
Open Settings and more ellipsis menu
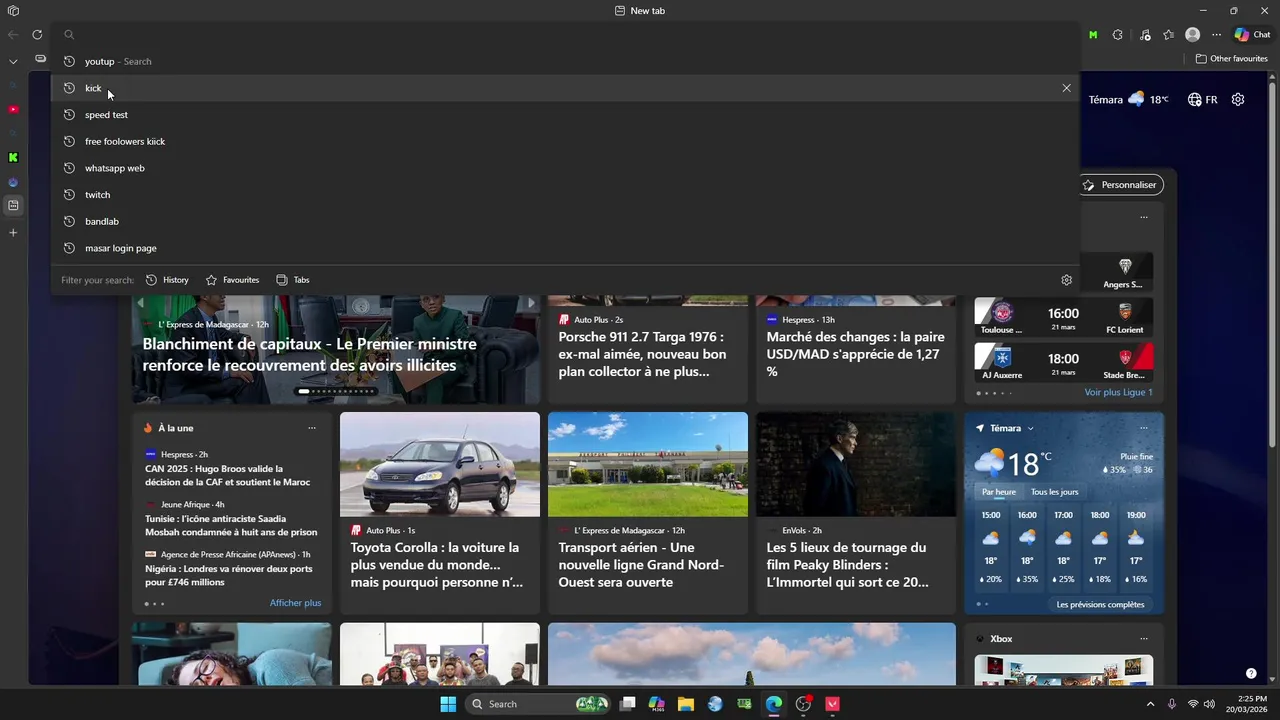pyautogui.click(x=1217, y=35)
